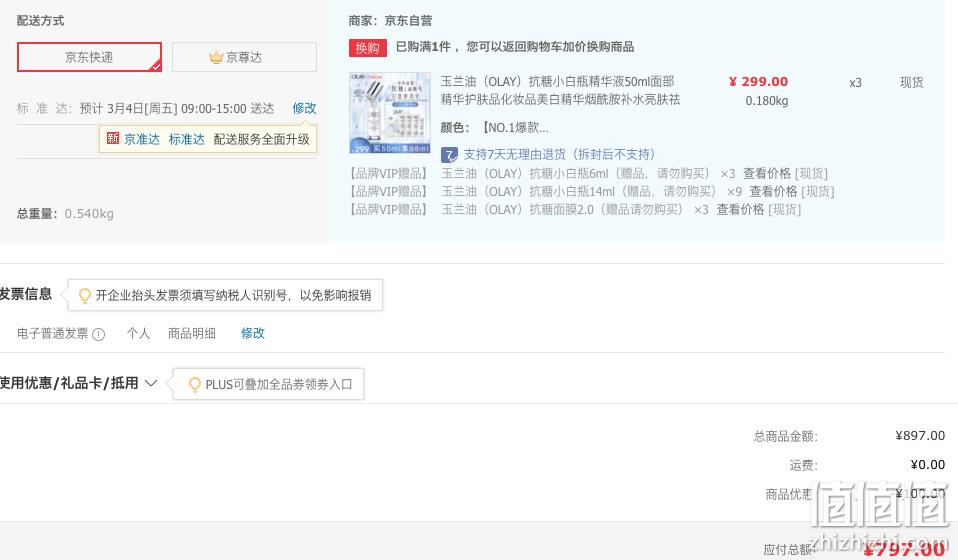Click the 7-day return badge icon

(449, 155)
